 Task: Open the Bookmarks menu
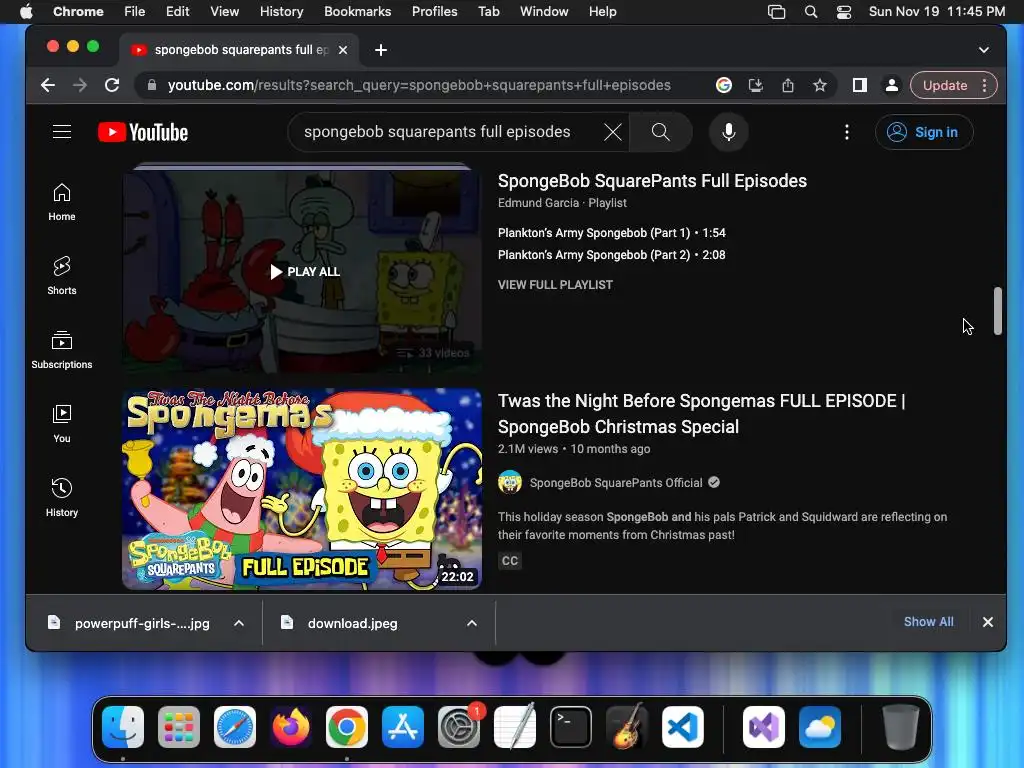pyautogui.click(x=357, y=11)
